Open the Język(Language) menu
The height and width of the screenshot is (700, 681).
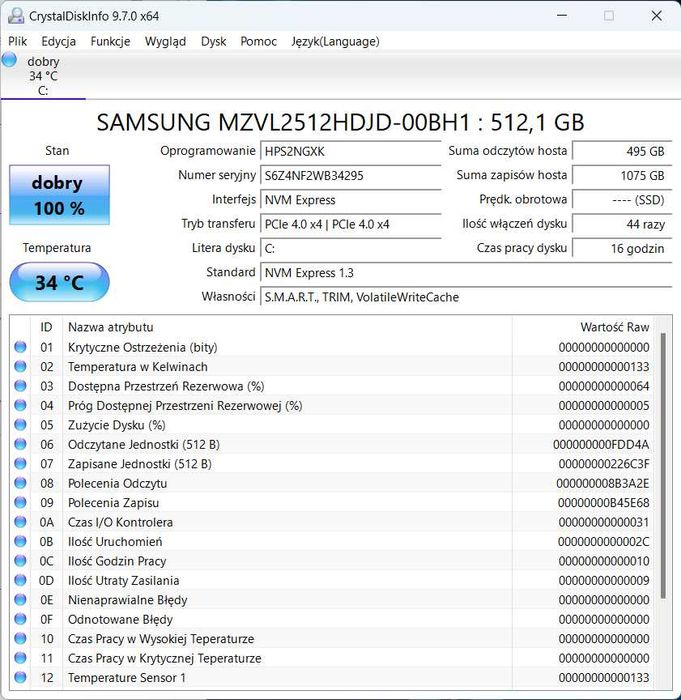(x=335, y=42)
